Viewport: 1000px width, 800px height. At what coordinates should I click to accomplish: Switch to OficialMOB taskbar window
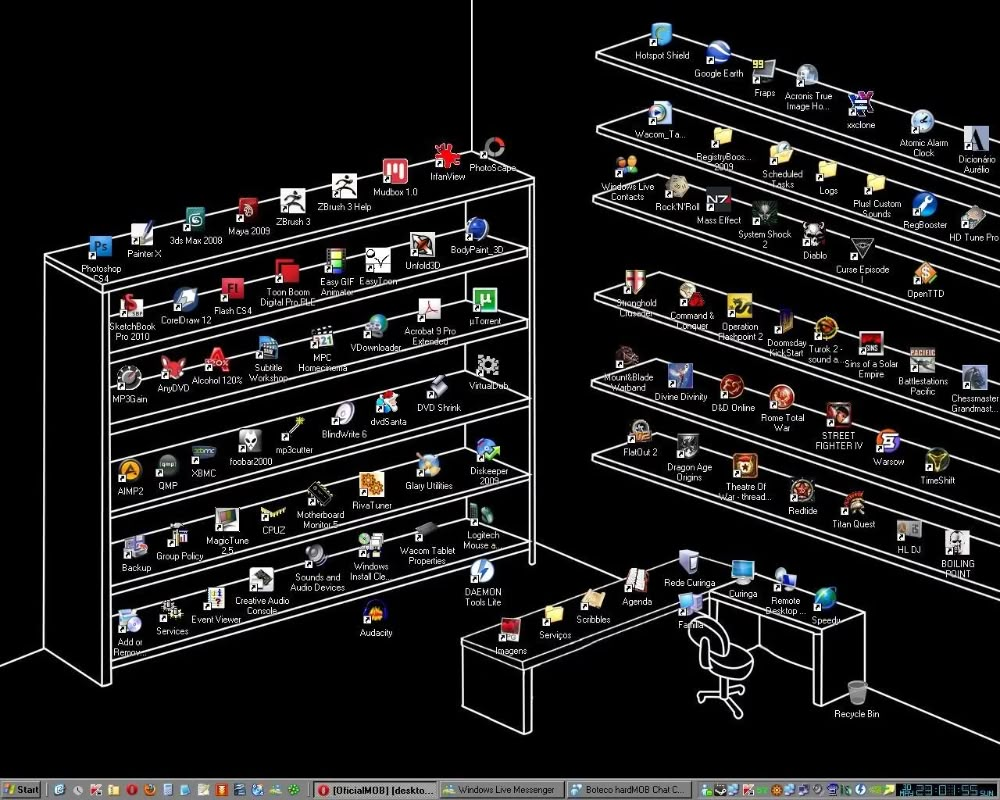click(376, 790)
